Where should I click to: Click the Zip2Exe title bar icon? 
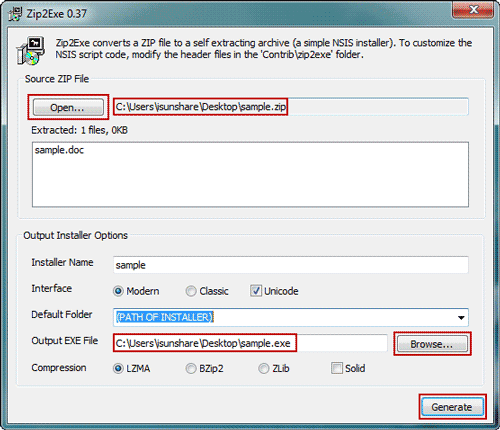(x=15, y=14)
